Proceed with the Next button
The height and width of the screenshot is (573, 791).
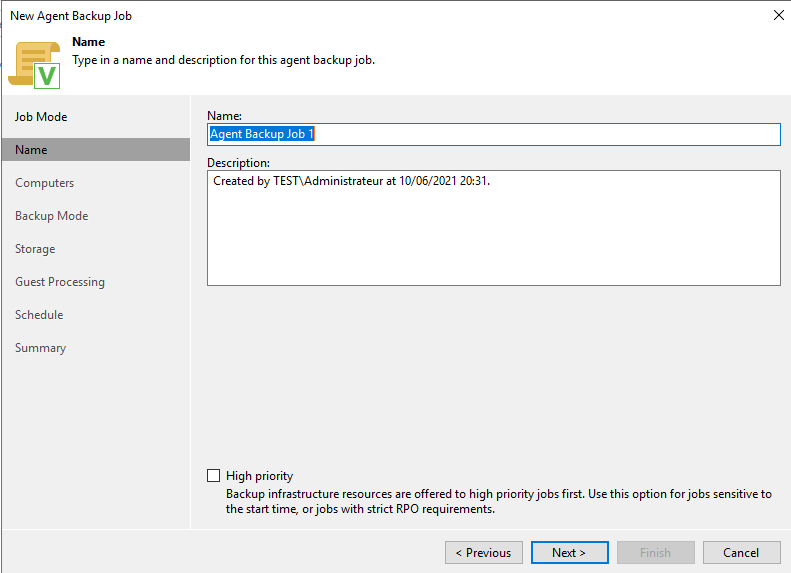click(x=568, y=552)
